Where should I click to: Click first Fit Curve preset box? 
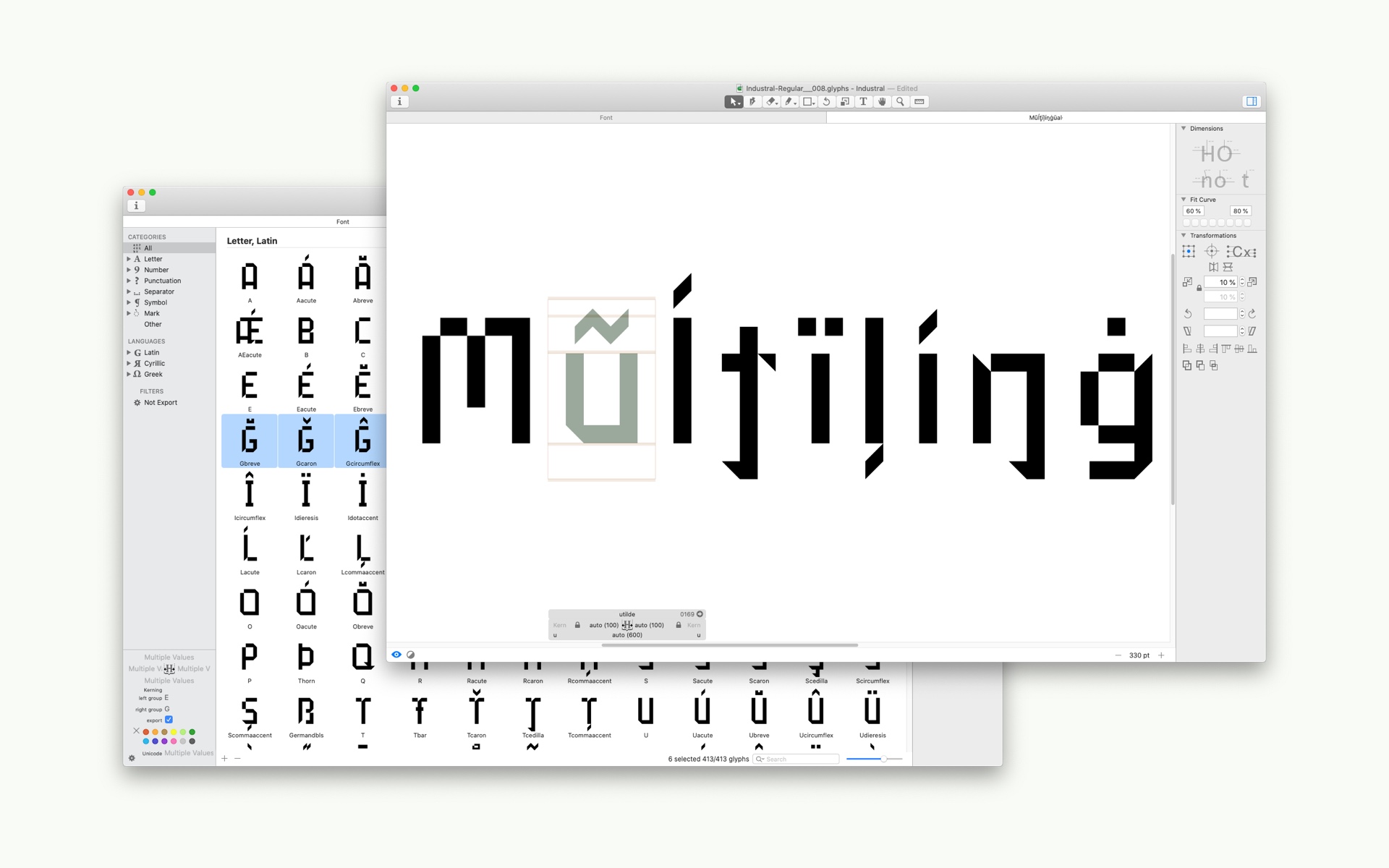[1186, 223]
